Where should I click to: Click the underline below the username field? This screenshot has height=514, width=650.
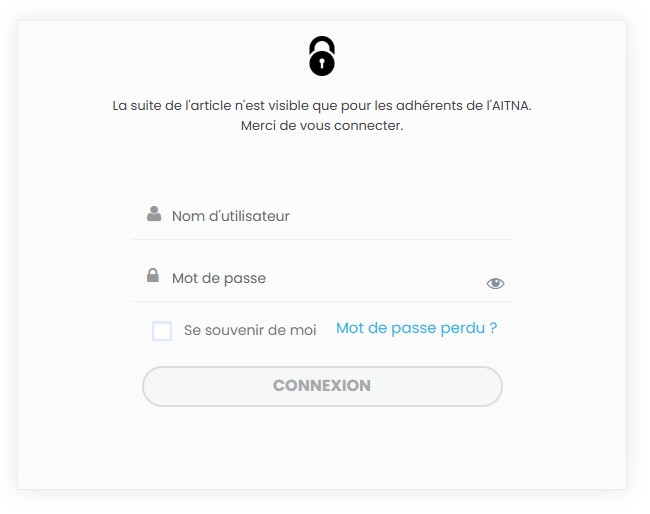[x=322, y=239]
